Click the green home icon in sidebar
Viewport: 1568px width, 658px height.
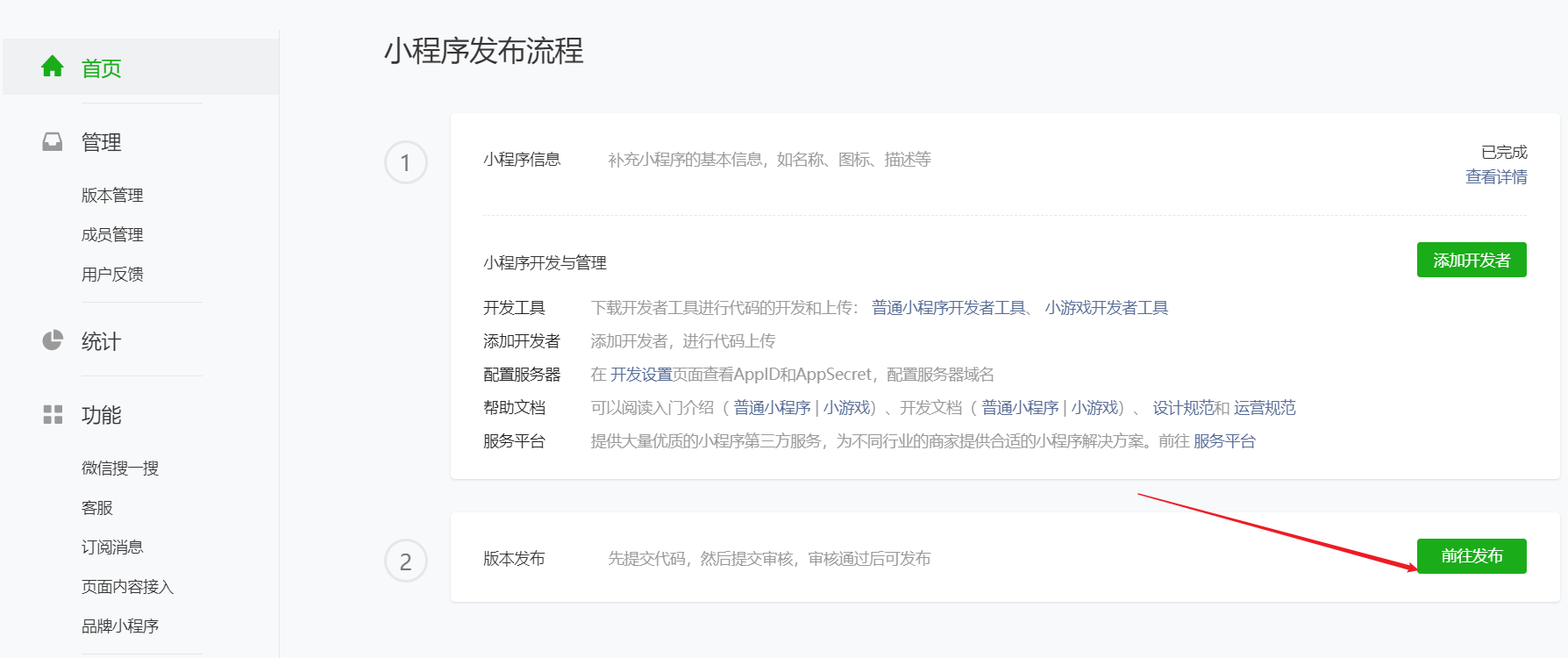tap(53, 67)
